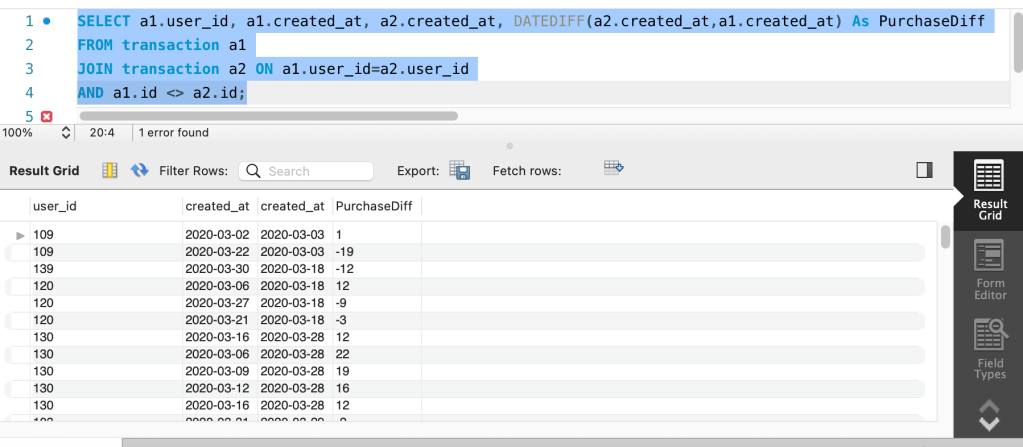Click the Export recordset to file icon
Screen dimensions: 1023x447
[459, 171]
